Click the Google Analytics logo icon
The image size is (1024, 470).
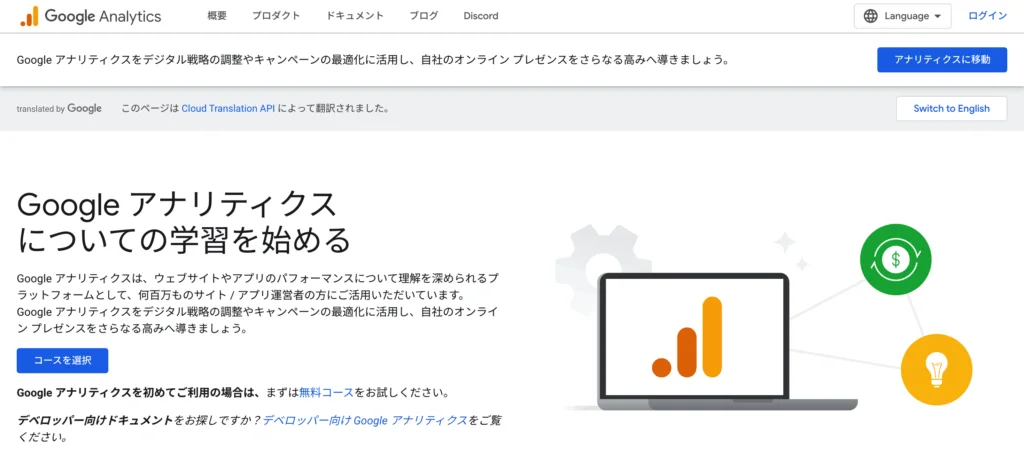click(x=29, y=16)
